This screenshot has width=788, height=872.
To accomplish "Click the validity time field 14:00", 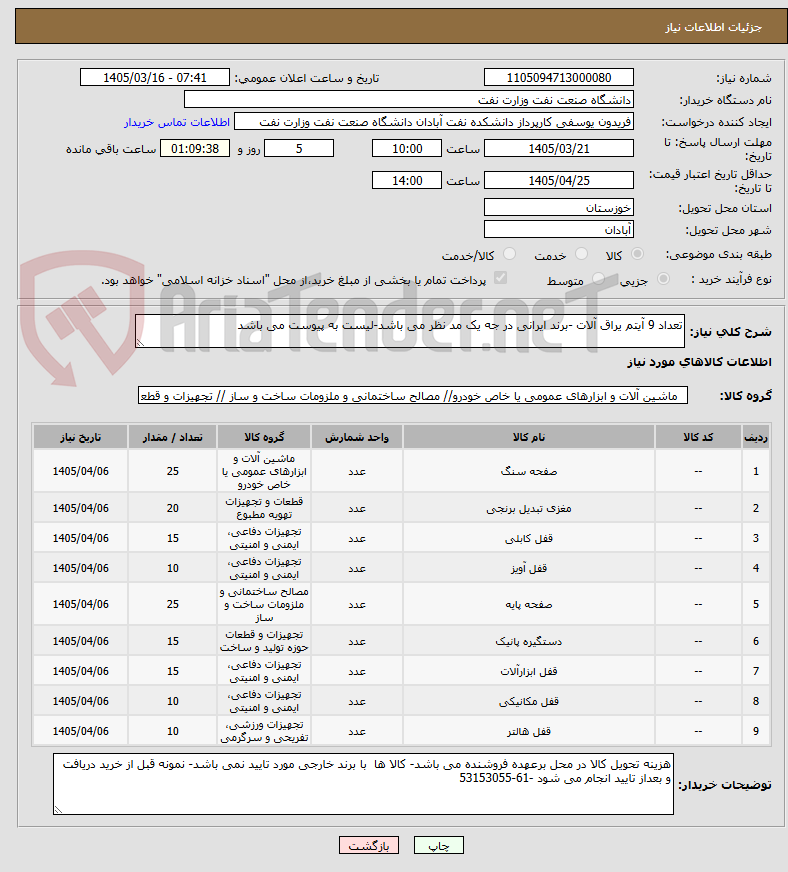I will pos(407,181).
